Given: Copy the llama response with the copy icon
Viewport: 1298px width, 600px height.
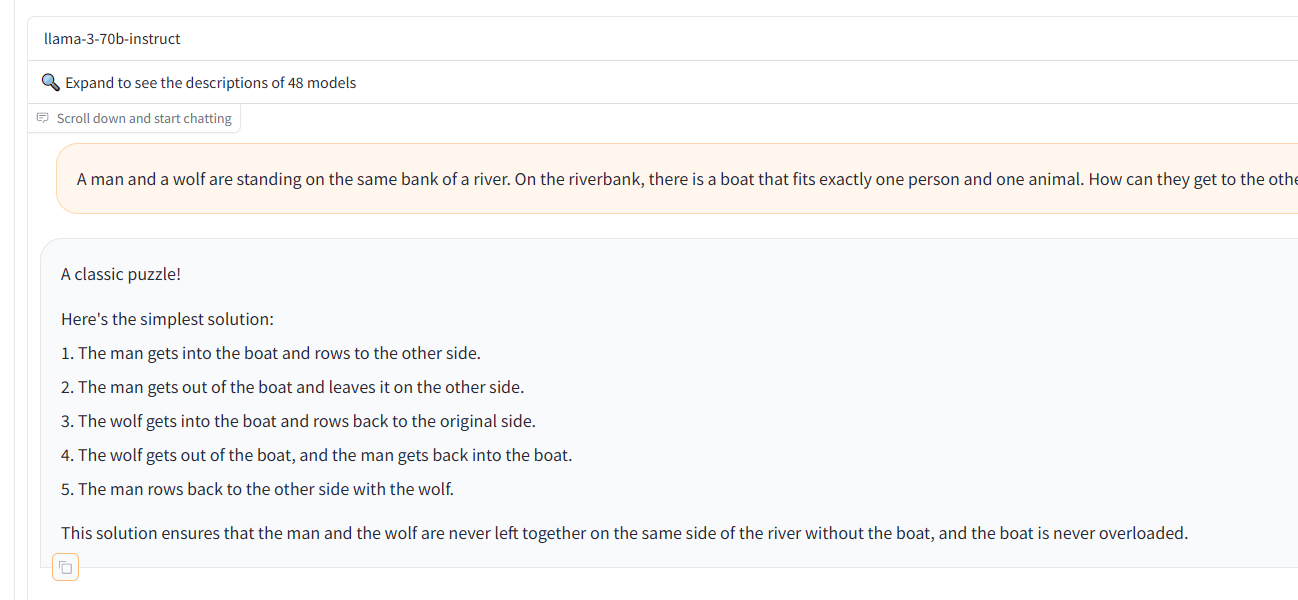Looking at the screenshot, I should point(65,568).
